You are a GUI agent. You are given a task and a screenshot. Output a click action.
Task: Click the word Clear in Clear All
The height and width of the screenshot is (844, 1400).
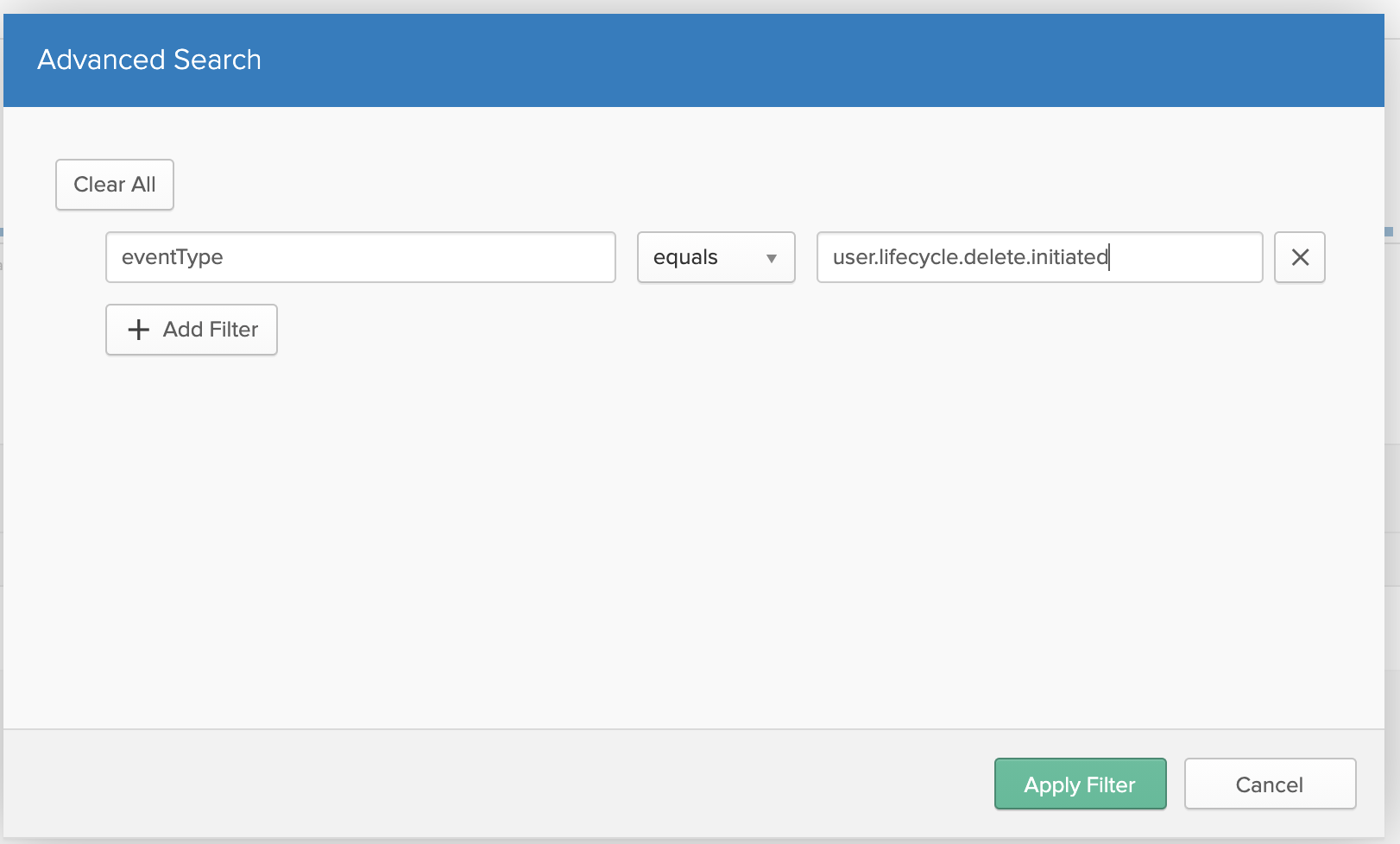pos(99,185)
